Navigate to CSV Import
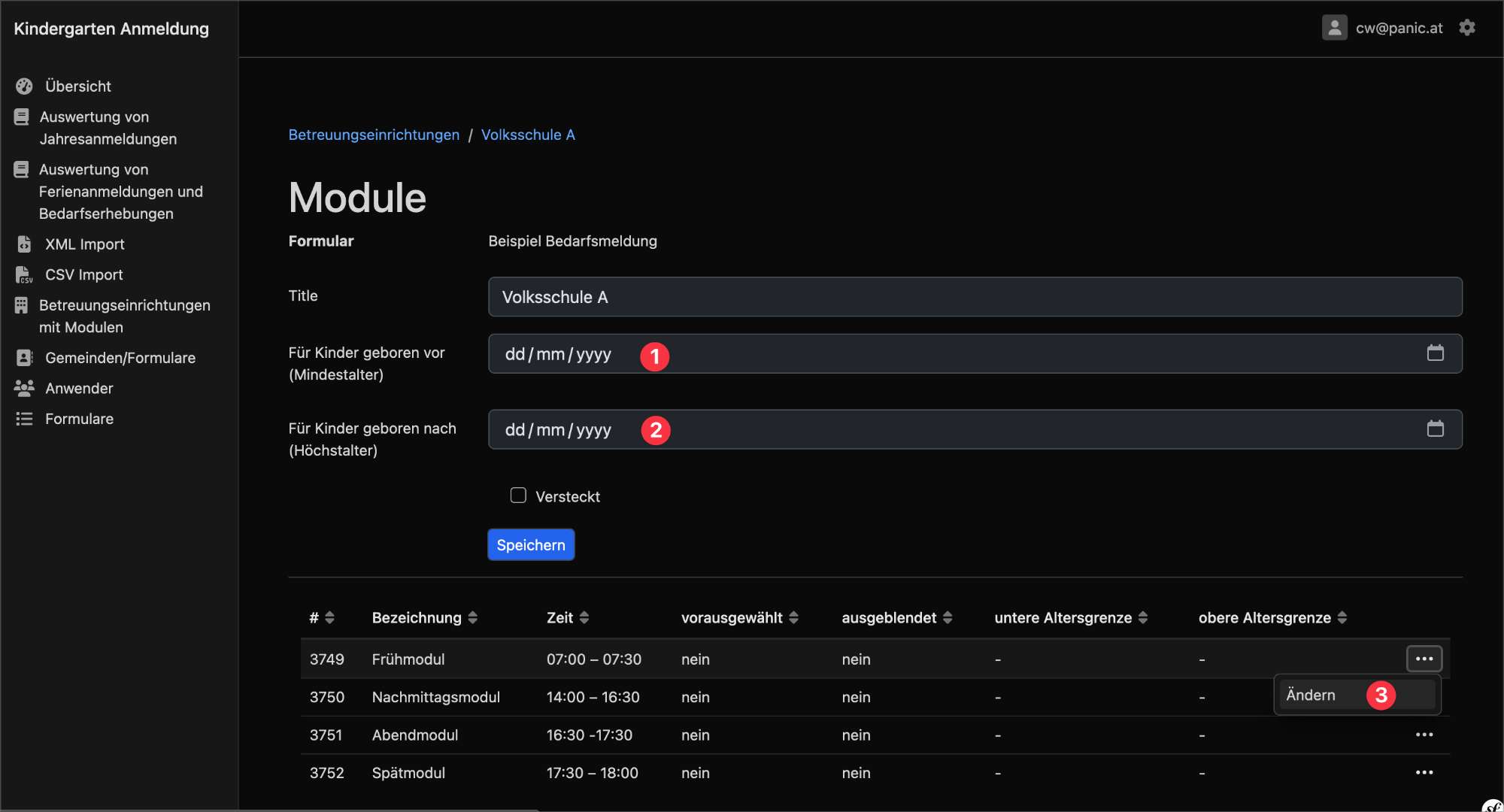This screenshot has height=812, width=1504. pyautogui.click(x=84, y=275)
